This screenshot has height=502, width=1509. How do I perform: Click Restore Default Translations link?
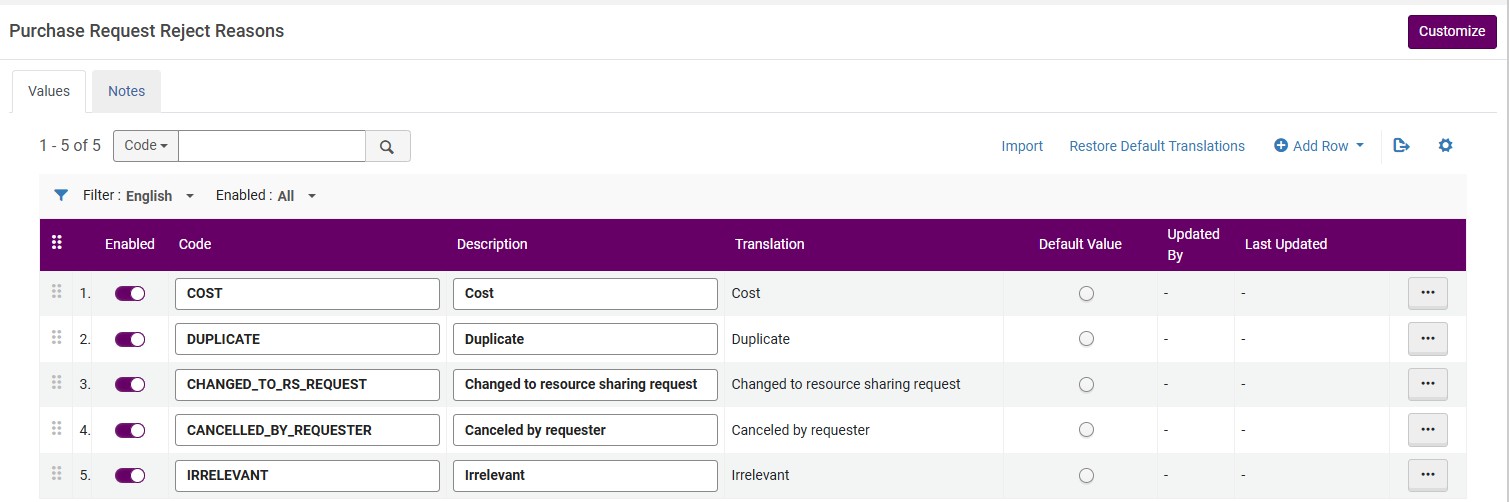[1157, 146]
